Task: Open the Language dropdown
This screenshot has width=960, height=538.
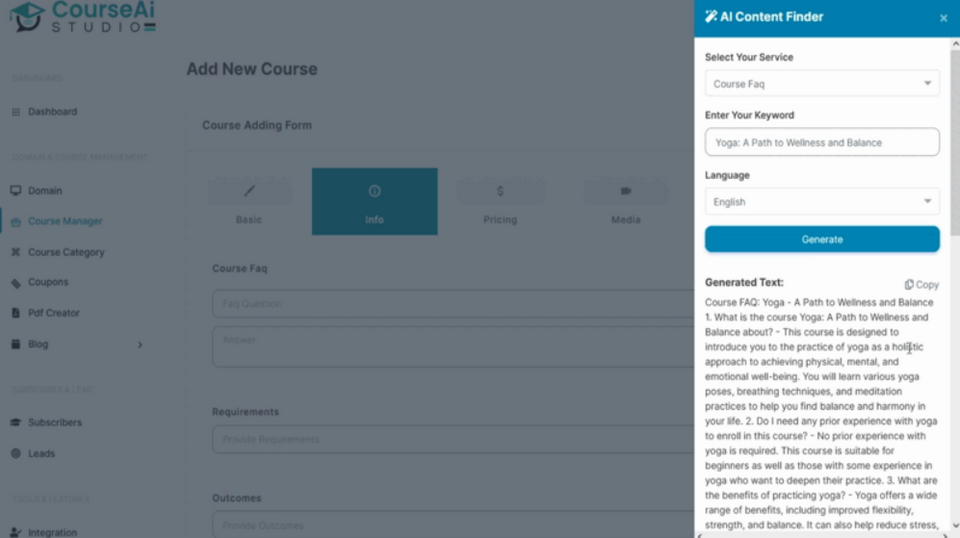Action: click(822, 202)
